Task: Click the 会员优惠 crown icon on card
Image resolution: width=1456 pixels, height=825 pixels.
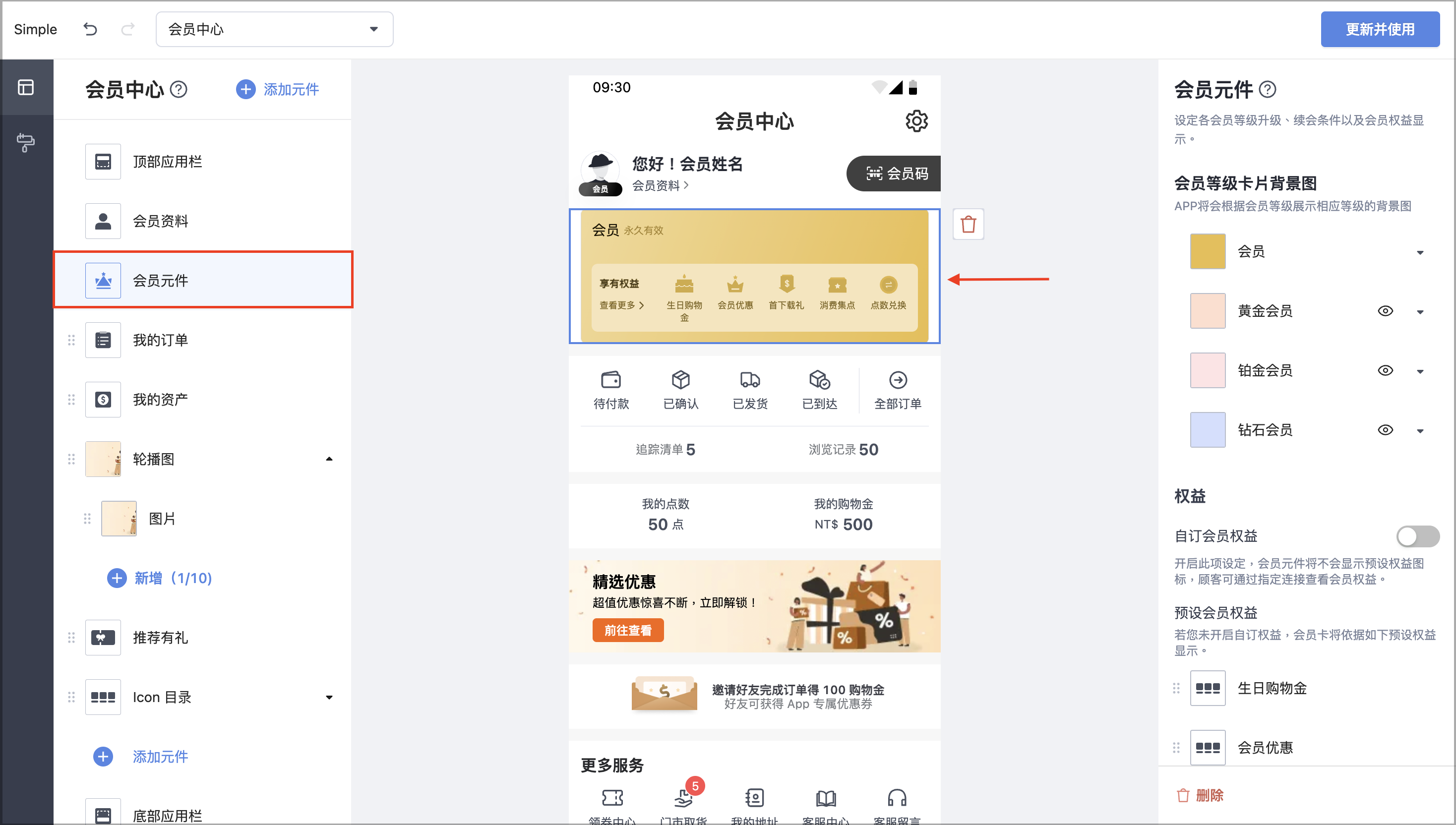Action: pos(735,284)
